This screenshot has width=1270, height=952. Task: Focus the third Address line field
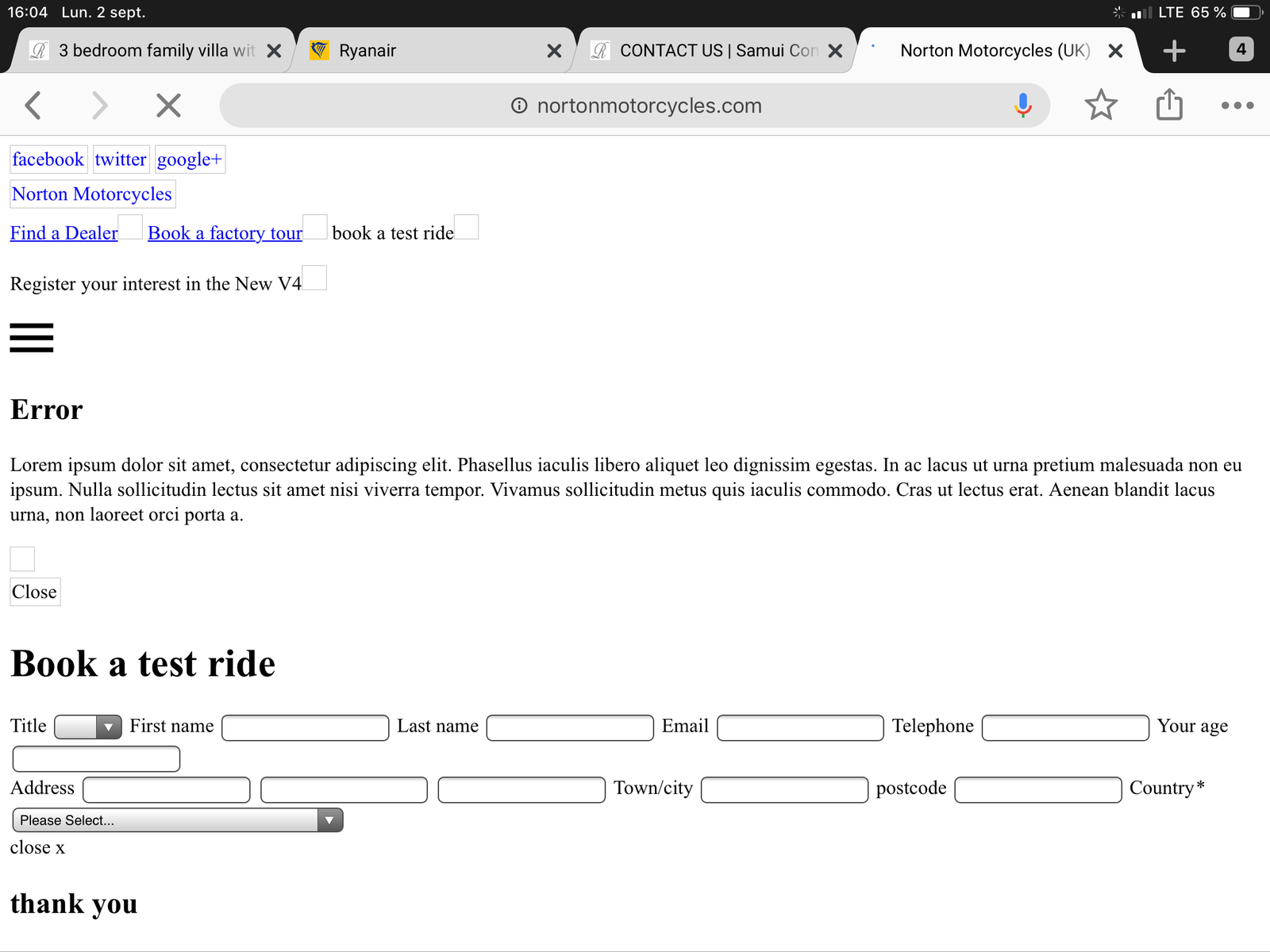[x=521, y=790]
